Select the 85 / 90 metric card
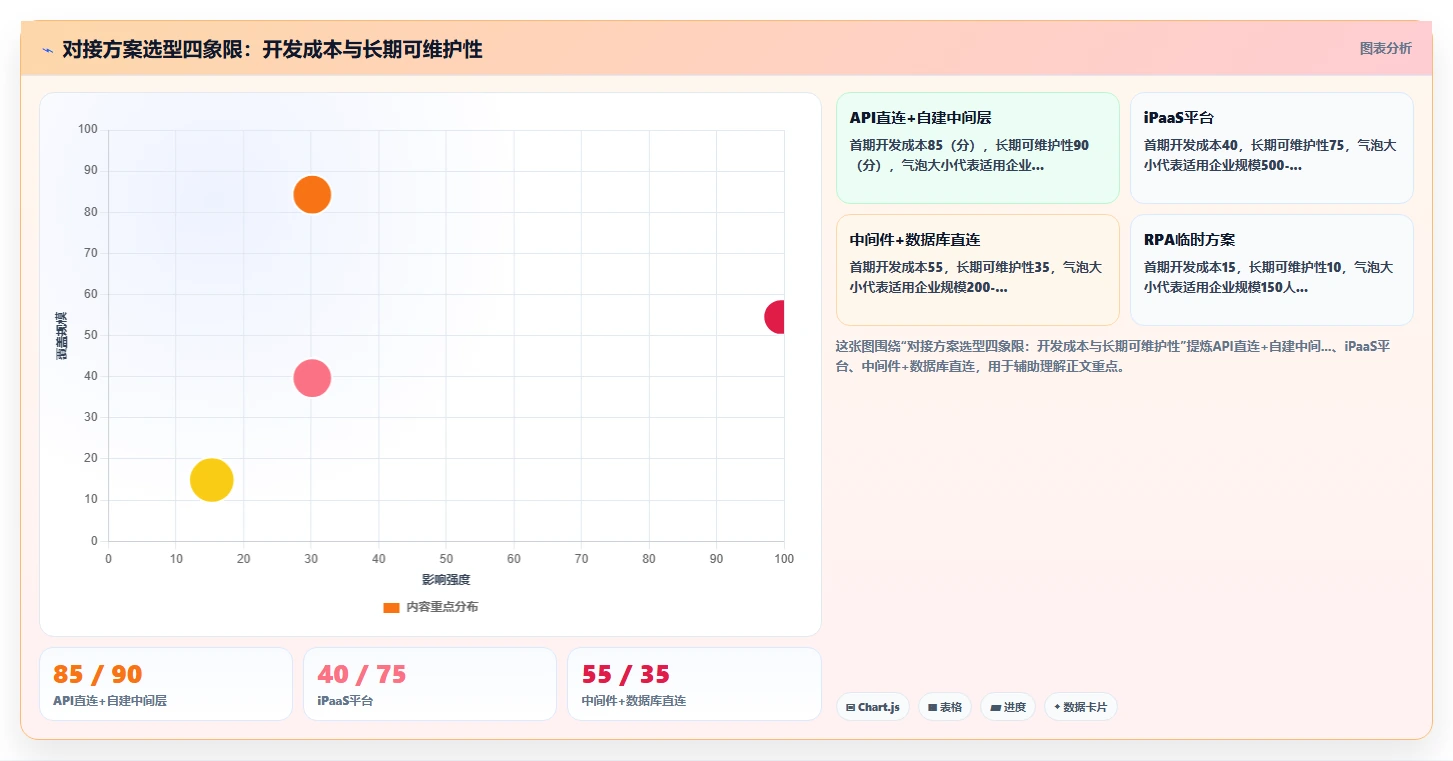Image resolution: width=1453 pixels, height=761 pixels. (x=166, y=684)
